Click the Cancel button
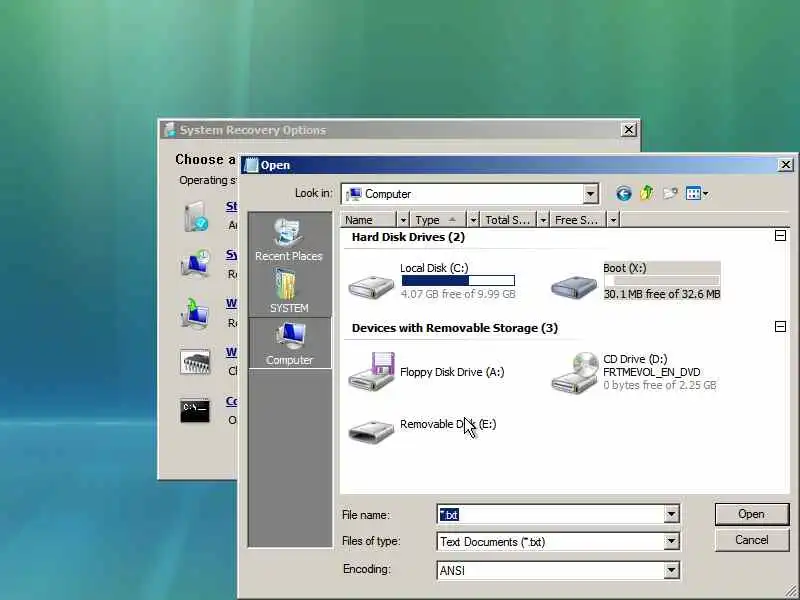The height and width of the screenshot is (600, 800). tap(752, 540)
